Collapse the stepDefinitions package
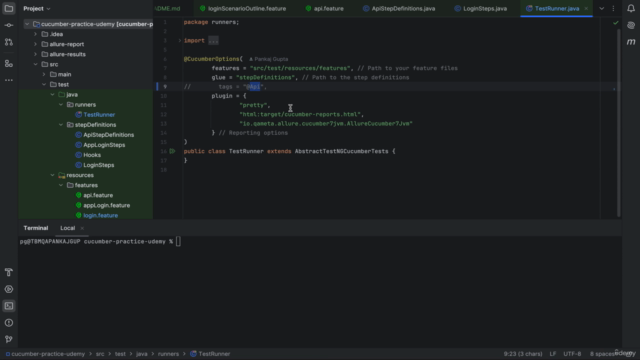The width and height of the screenshot is (640, 360). tap(61, 125)
